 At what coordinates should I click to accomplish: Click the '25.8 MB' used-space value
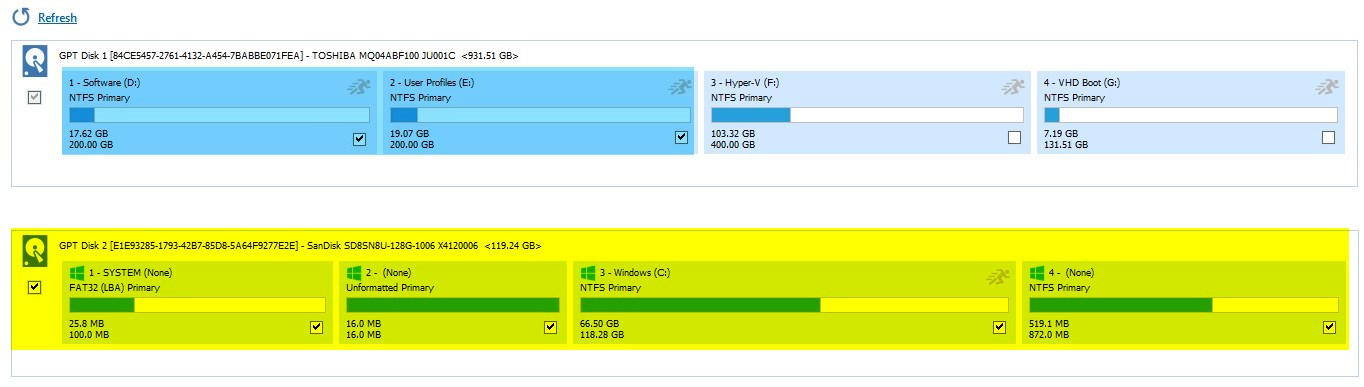[x=86, y=323]
